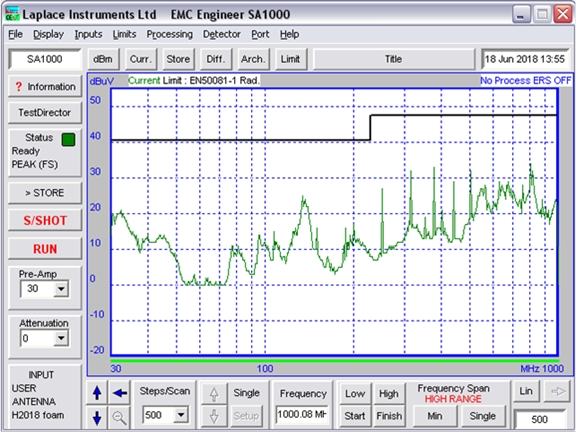Click the greyed down arrow beside Setup

click(214, 417)
